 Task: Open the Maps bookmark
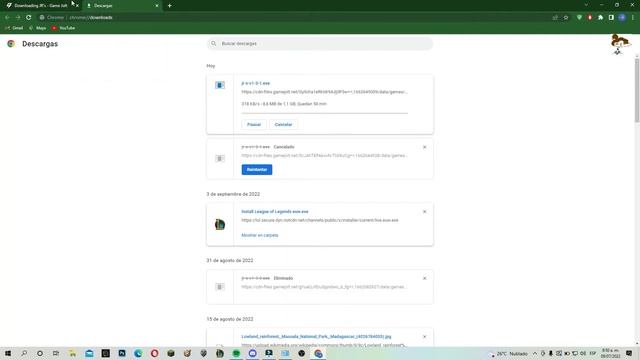[x=38, y=28]
